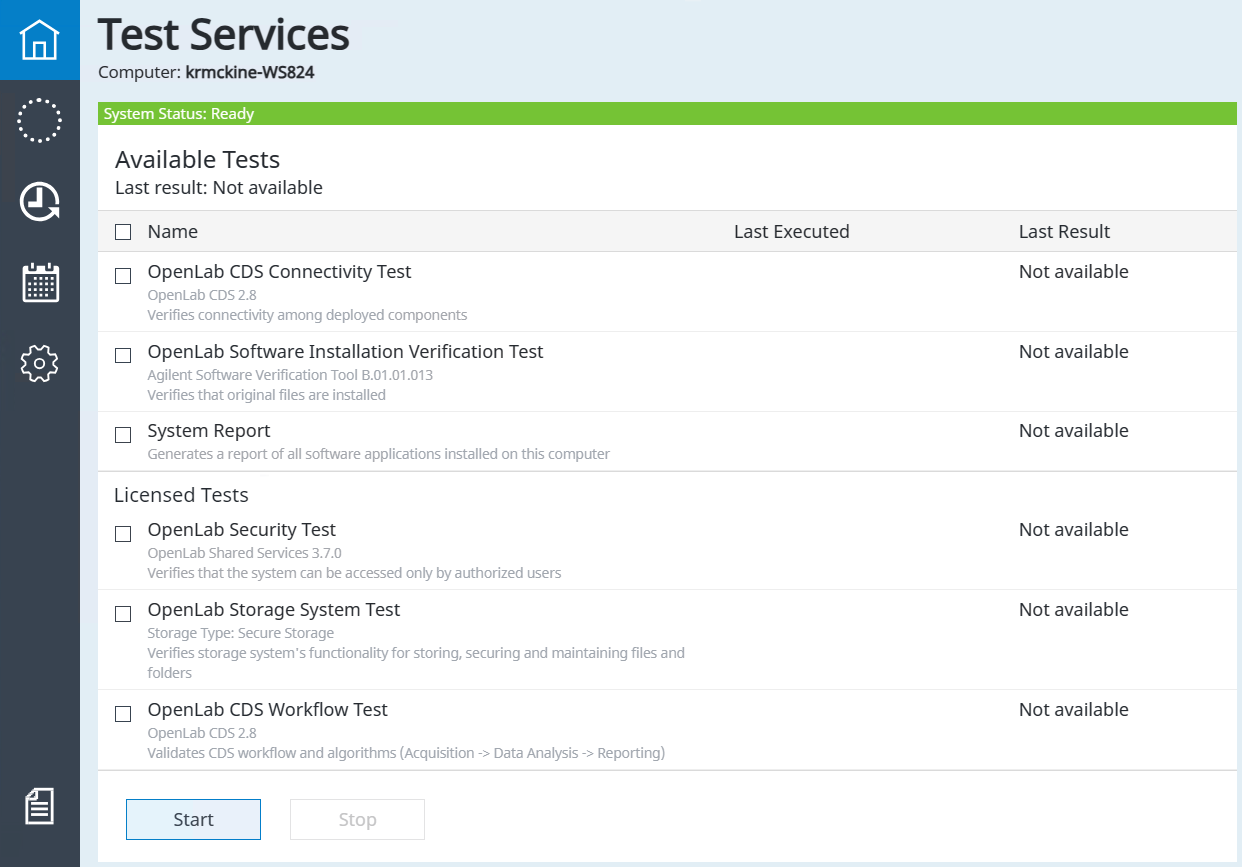The width and height of the screenshot is (1242, 867).
Task: Click the Licensed Tests section heading
Action: tap(181, 495)
